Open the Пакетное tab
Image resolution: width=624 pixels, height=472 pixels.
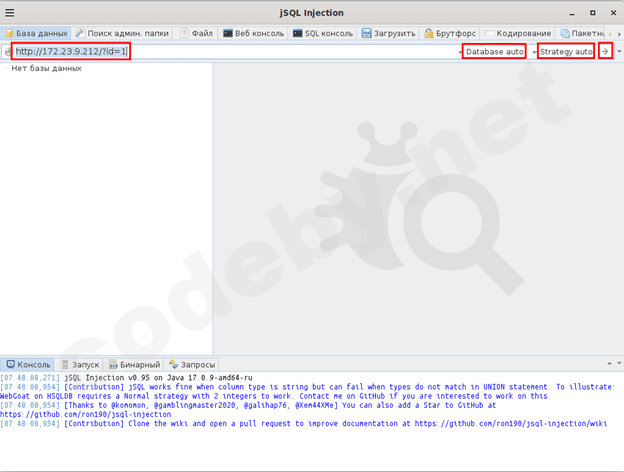[x=582, y=33]
